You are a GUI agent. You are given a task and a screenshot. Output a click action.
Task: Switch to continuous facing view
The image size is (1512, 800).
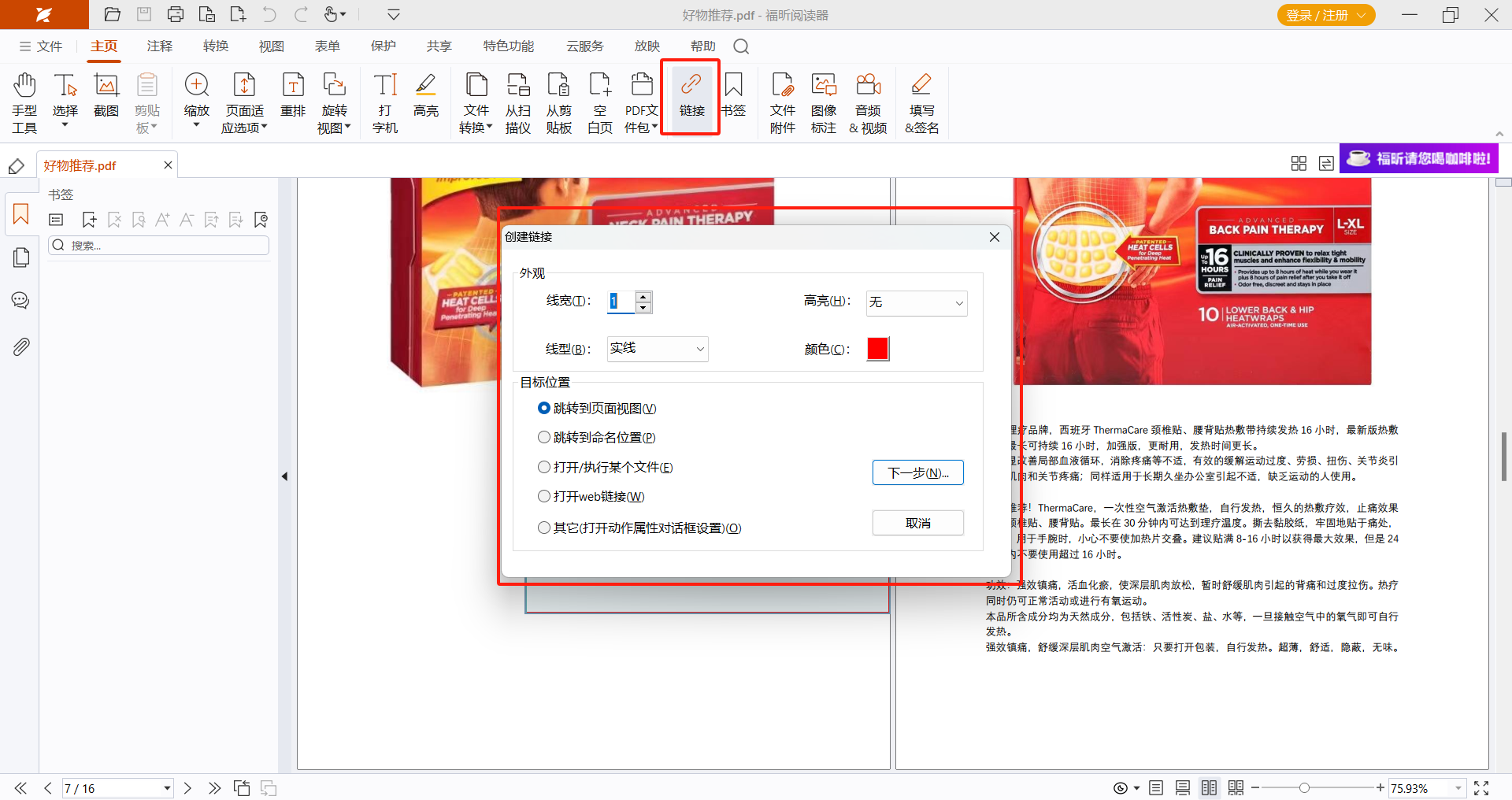click(1236, 788)
